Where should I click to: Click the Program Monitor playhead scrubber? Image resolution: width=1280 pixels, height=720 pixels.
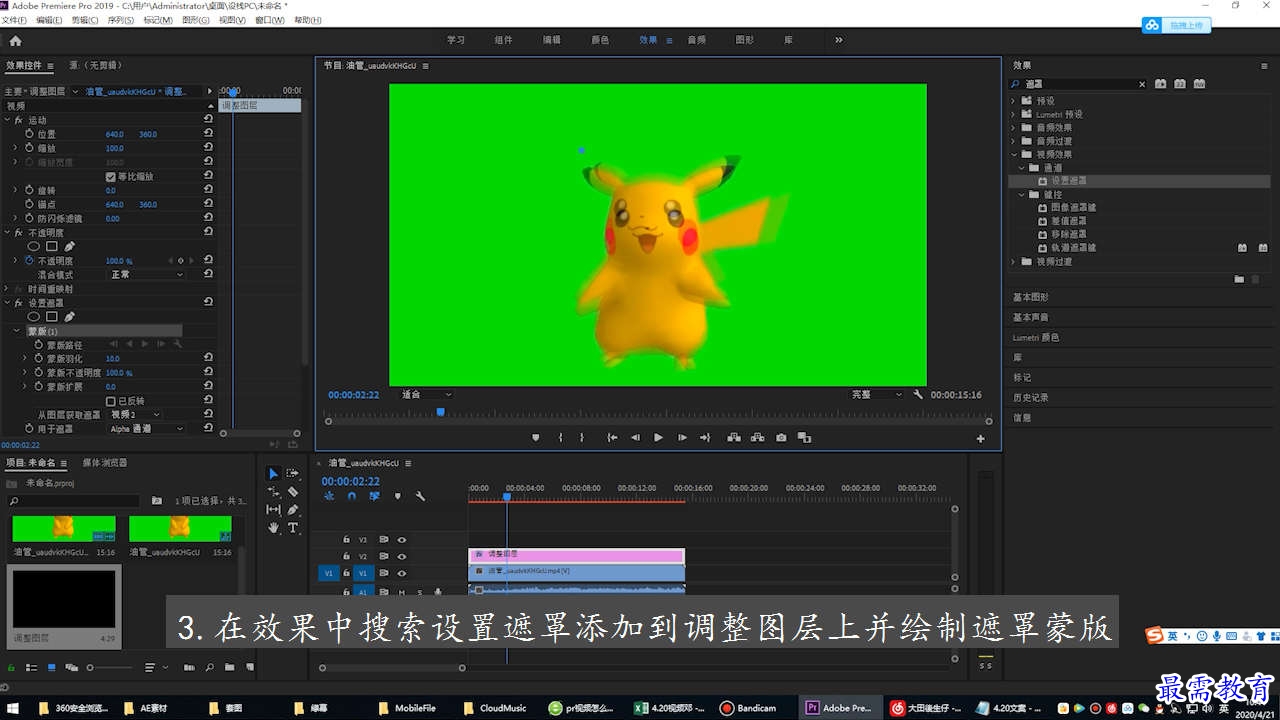[x=440, y=412]
